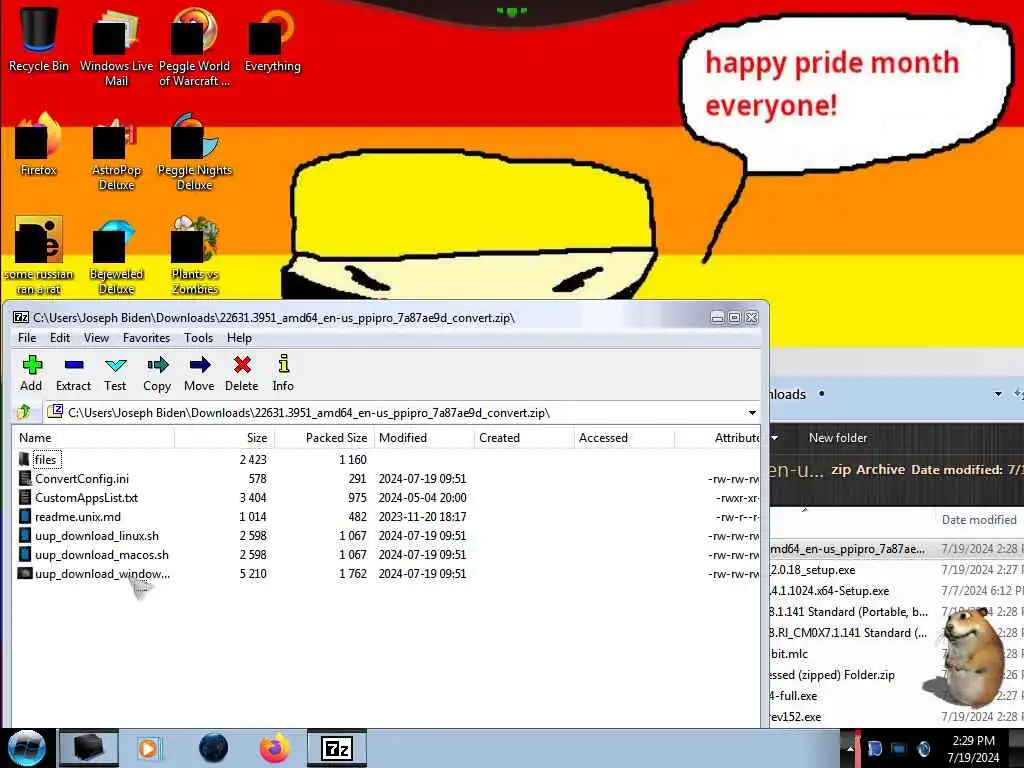The height and width of the screenshot is (768, 1024).
Task: Open the View menu
Action: [x=96, y=338]
